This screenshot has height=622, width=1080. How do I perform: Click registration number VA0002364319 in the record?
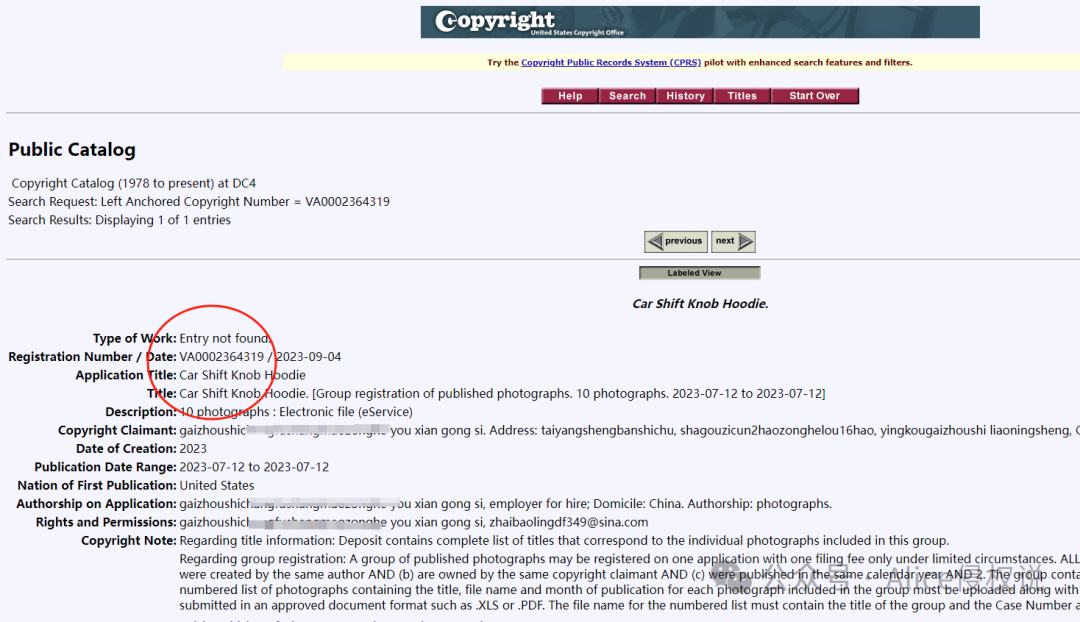pyautogui.click(x=221, y=357)
